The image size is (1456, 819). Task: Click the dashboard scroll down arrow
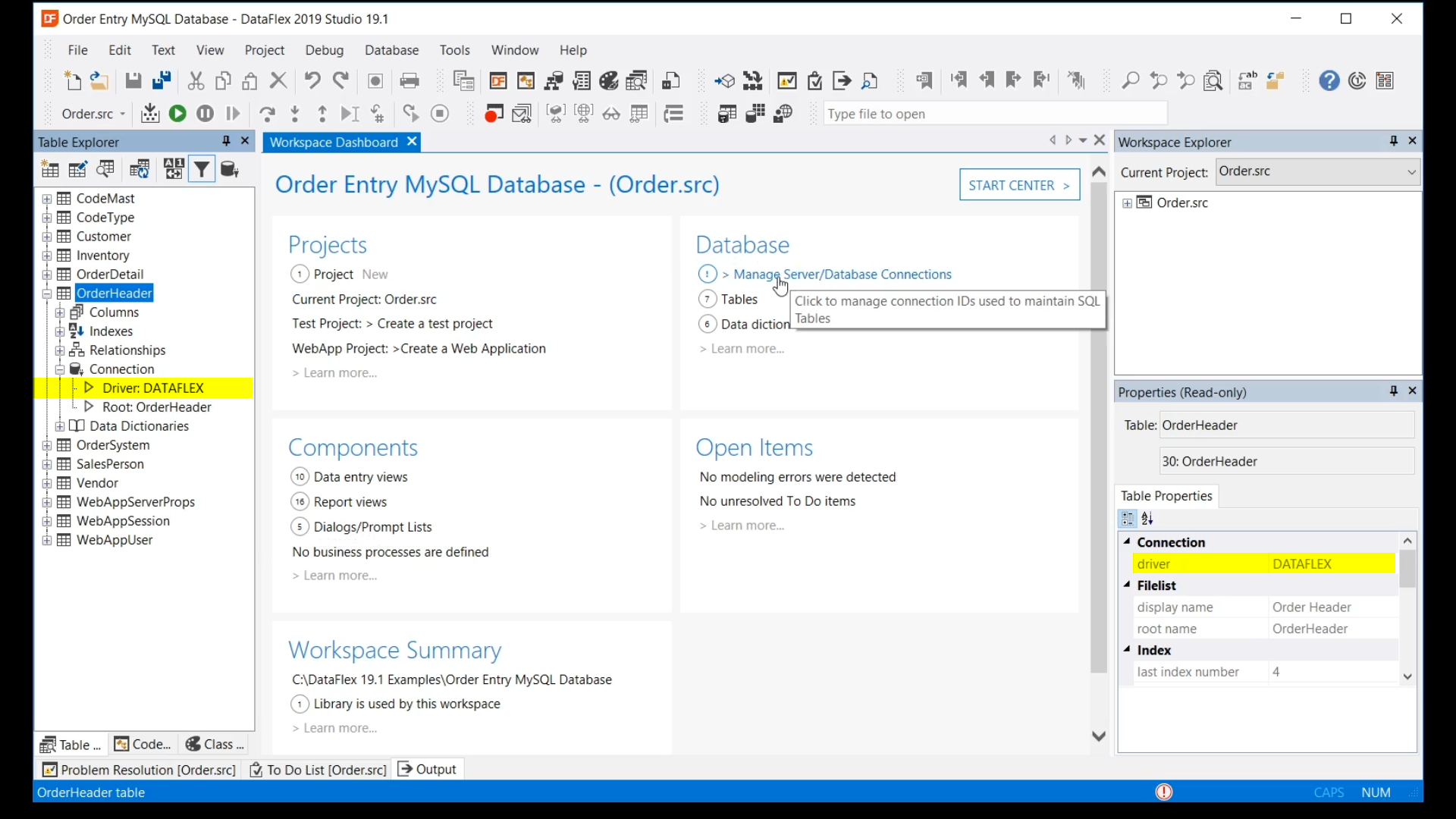point(1099,736)
